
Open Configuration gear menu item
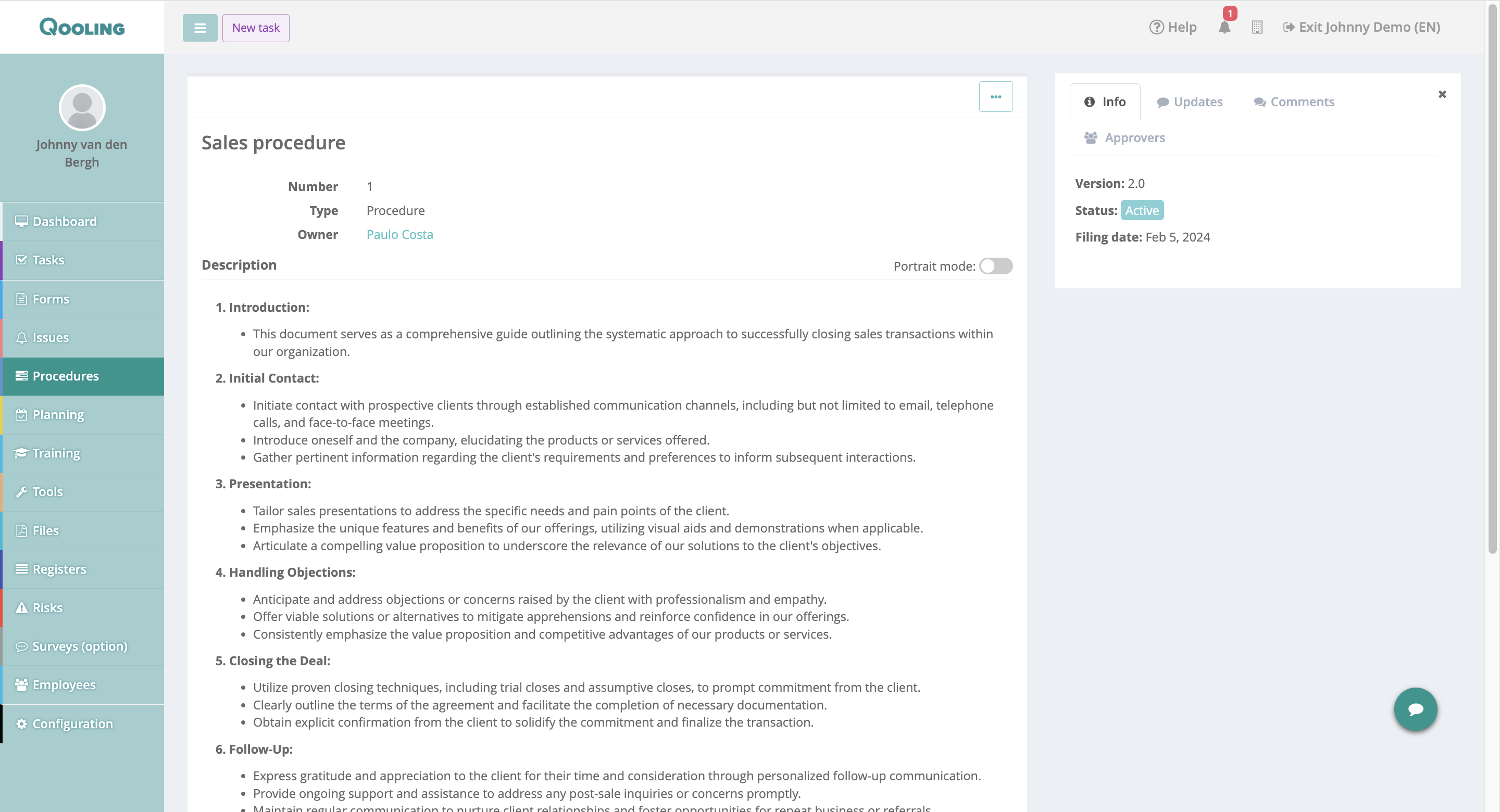(x=72, y=724)
